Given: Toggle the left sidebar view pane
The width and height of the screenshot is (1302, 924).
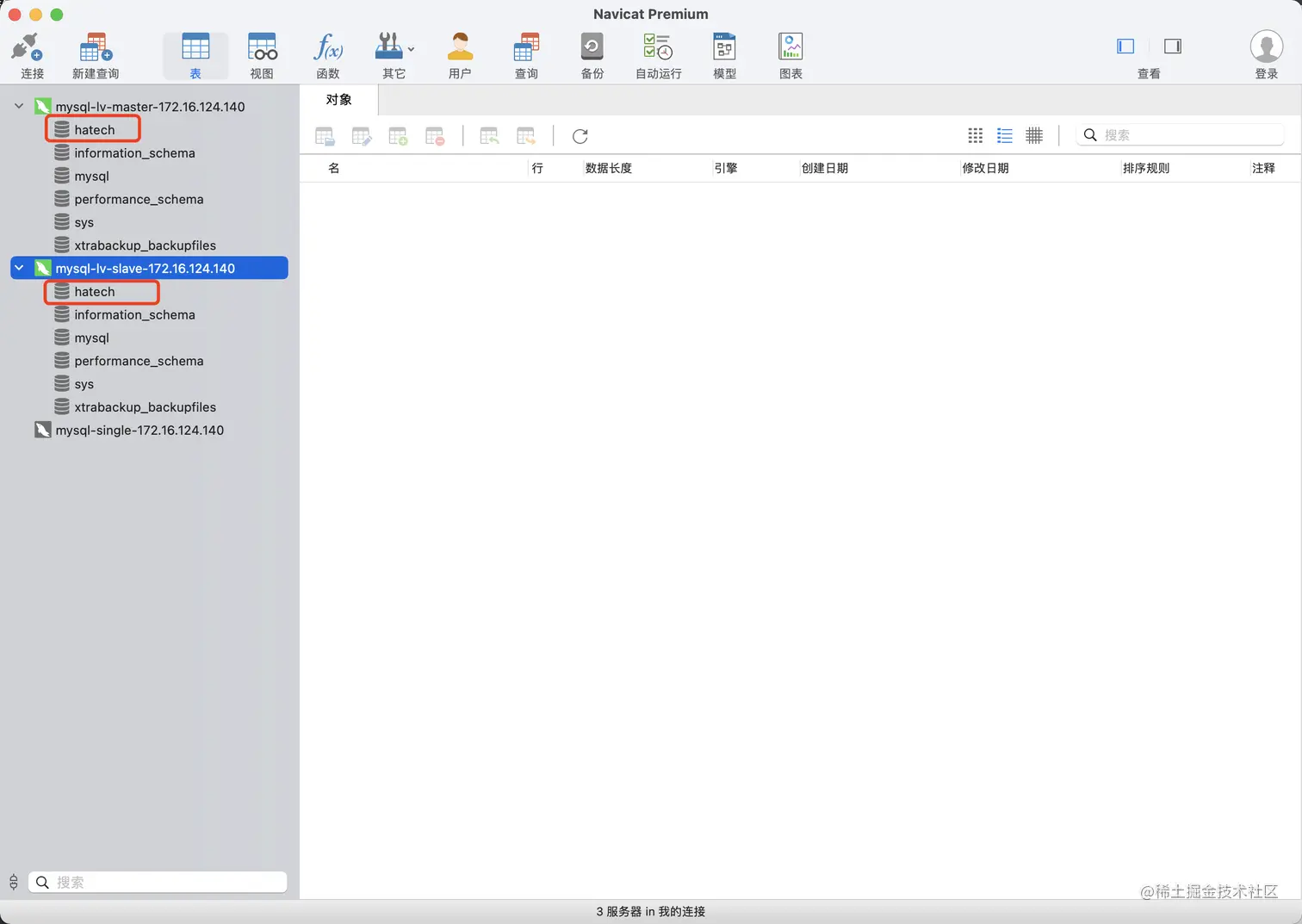Looking at the screenshot, I should tap(1125, 47).
